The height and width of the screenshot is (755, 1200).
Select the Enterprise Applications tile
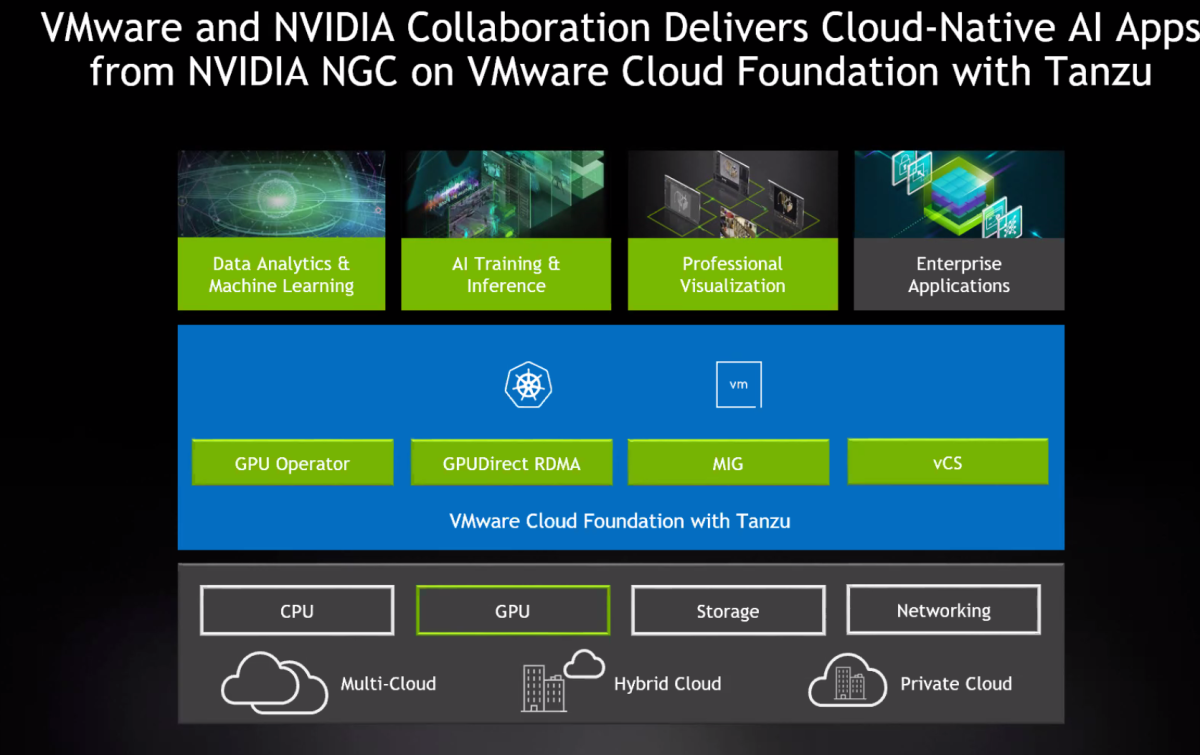point(959,275)
